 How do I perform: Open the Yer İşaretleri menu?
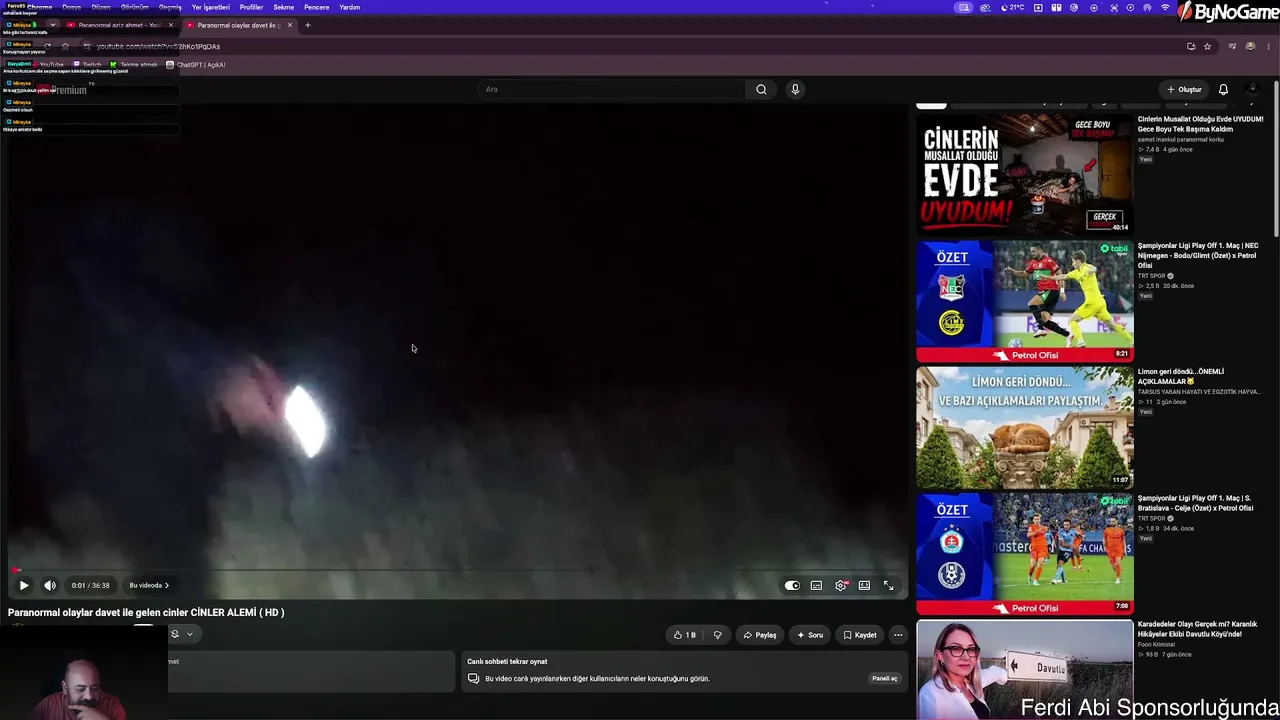[x=210, y=7]
